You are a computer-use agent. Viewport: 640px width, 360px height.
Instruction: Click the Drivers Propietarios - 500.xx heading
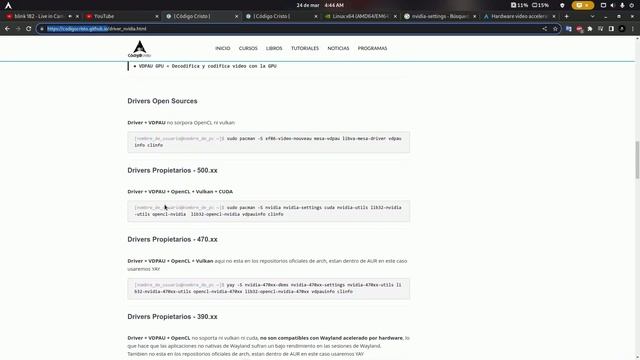coord(172,170)
